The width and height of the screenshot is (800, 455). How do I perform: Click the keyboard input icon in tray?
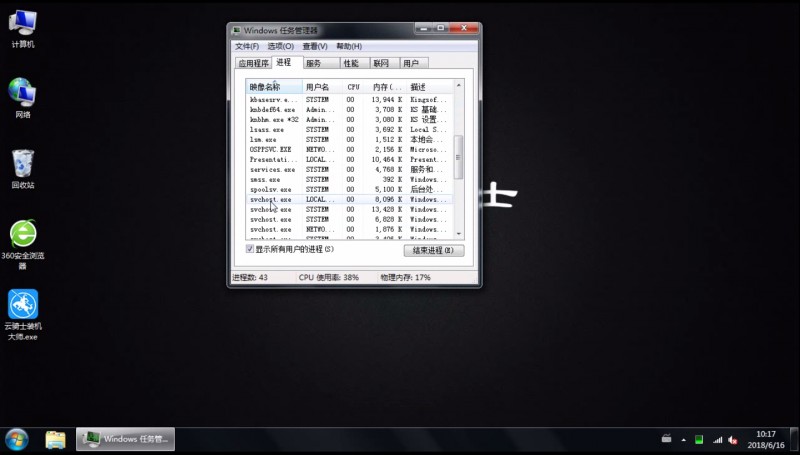tap(666, 439)
